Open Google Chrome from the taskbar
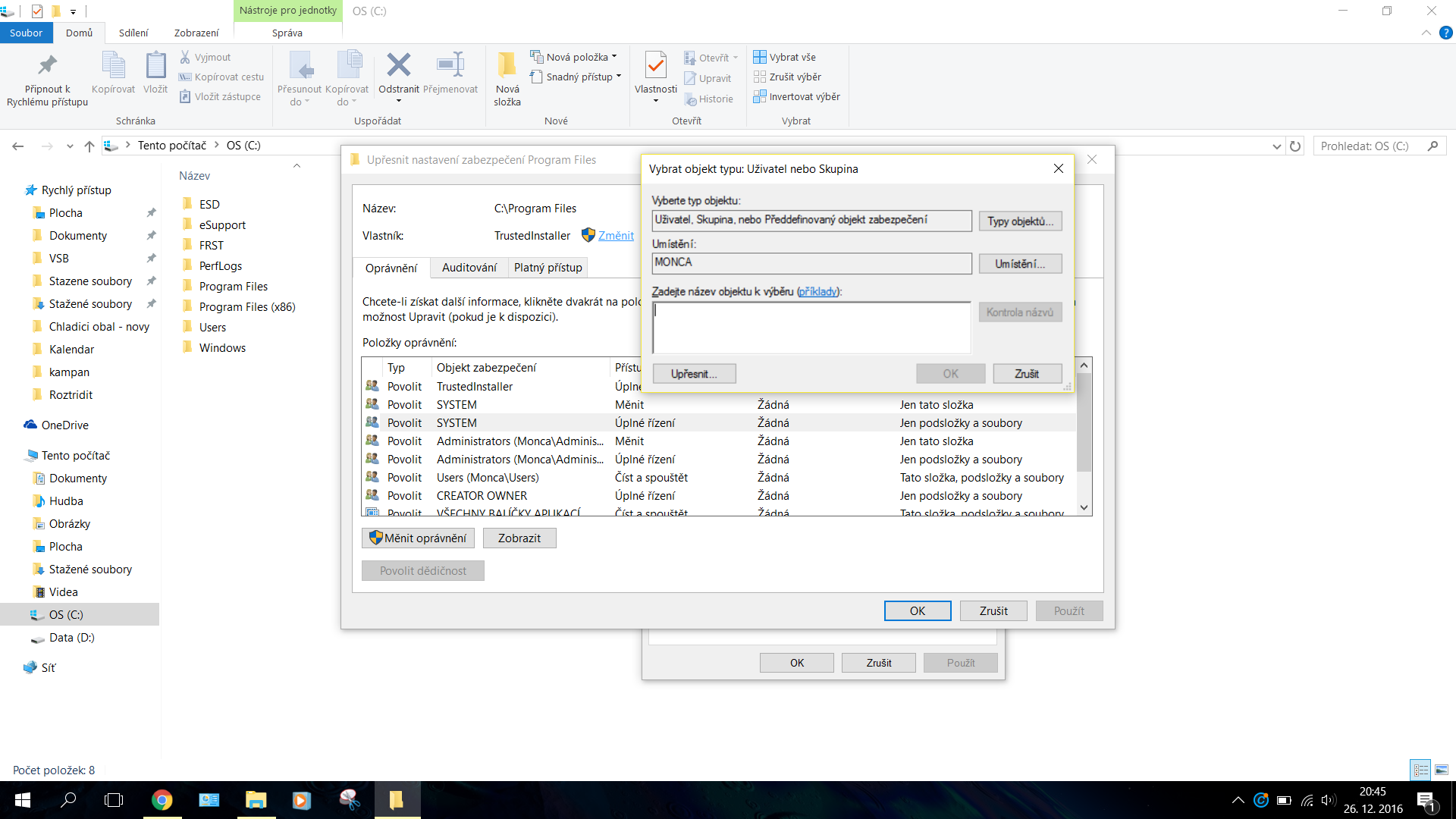Viewport: 1456px width, 819px height. (162, 800)
